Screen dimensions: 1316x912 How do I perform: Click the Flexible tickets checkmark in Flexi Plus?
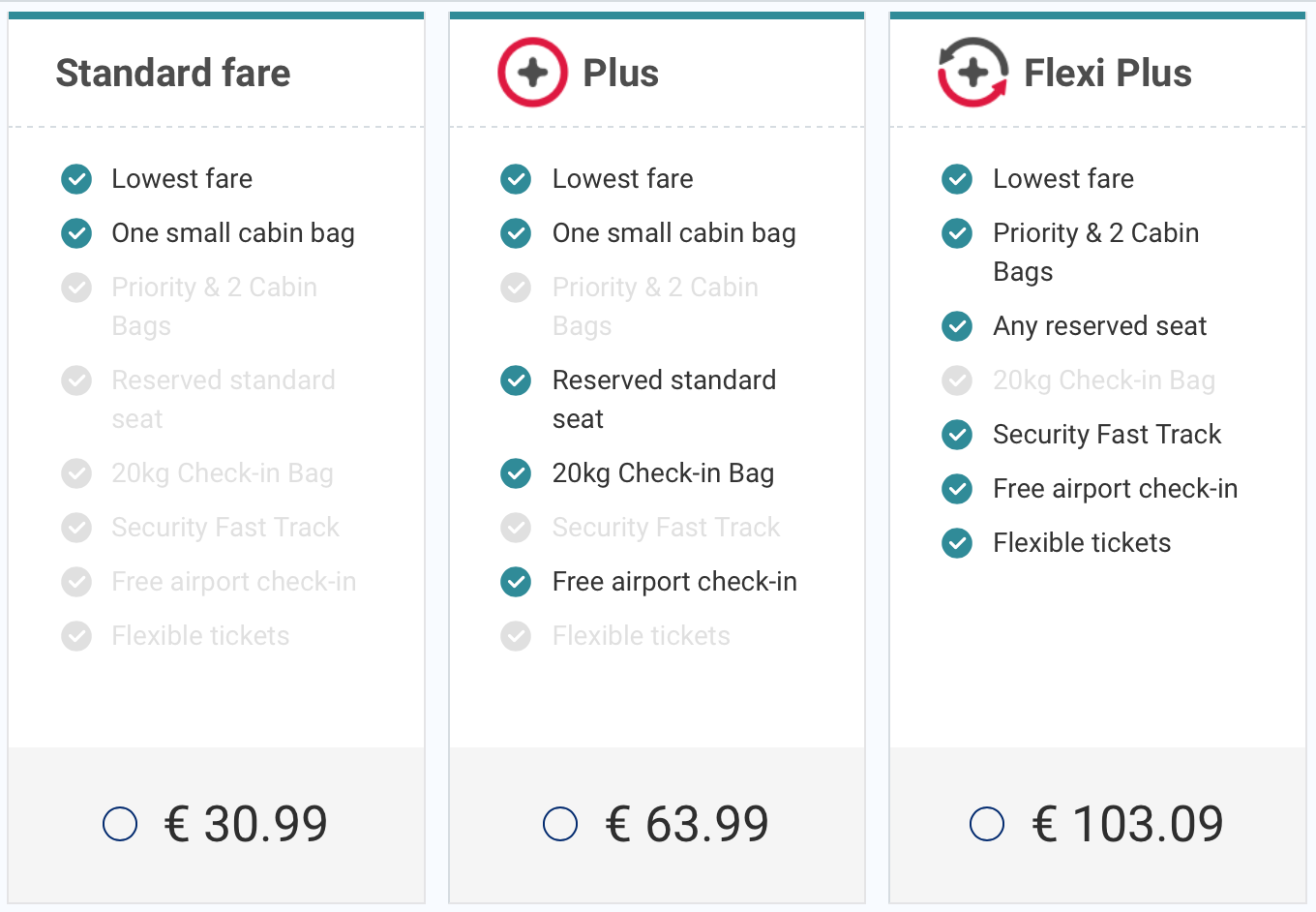(957, 543)
